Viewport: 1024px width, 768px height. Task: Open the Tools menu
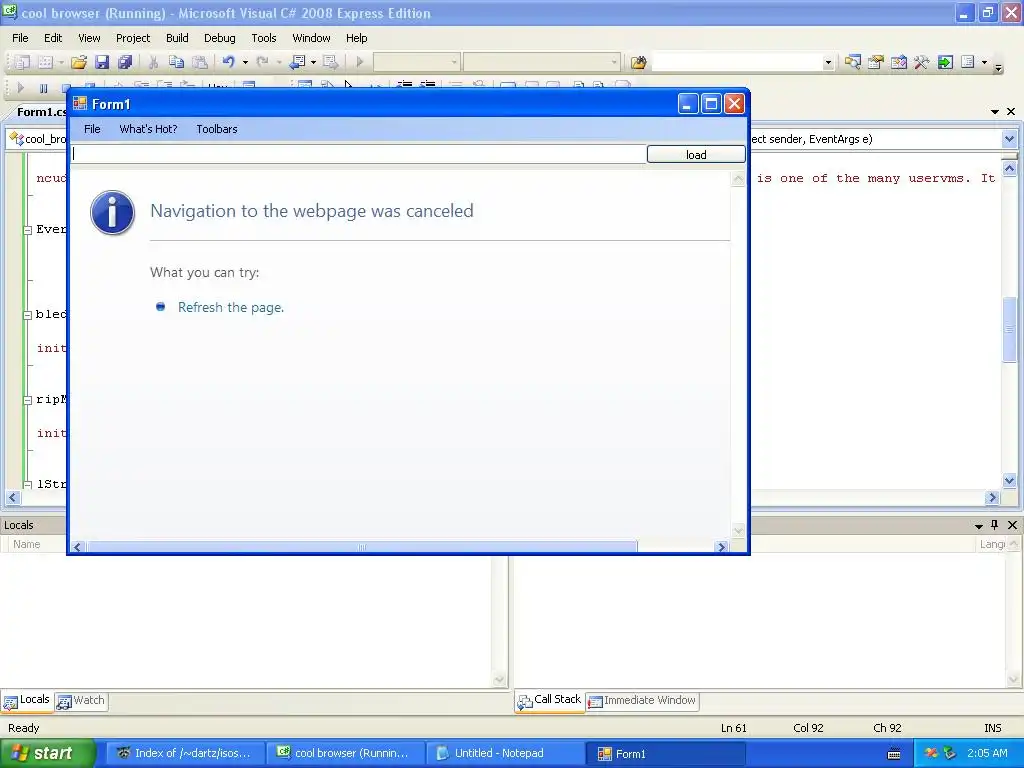pos(264,38)
